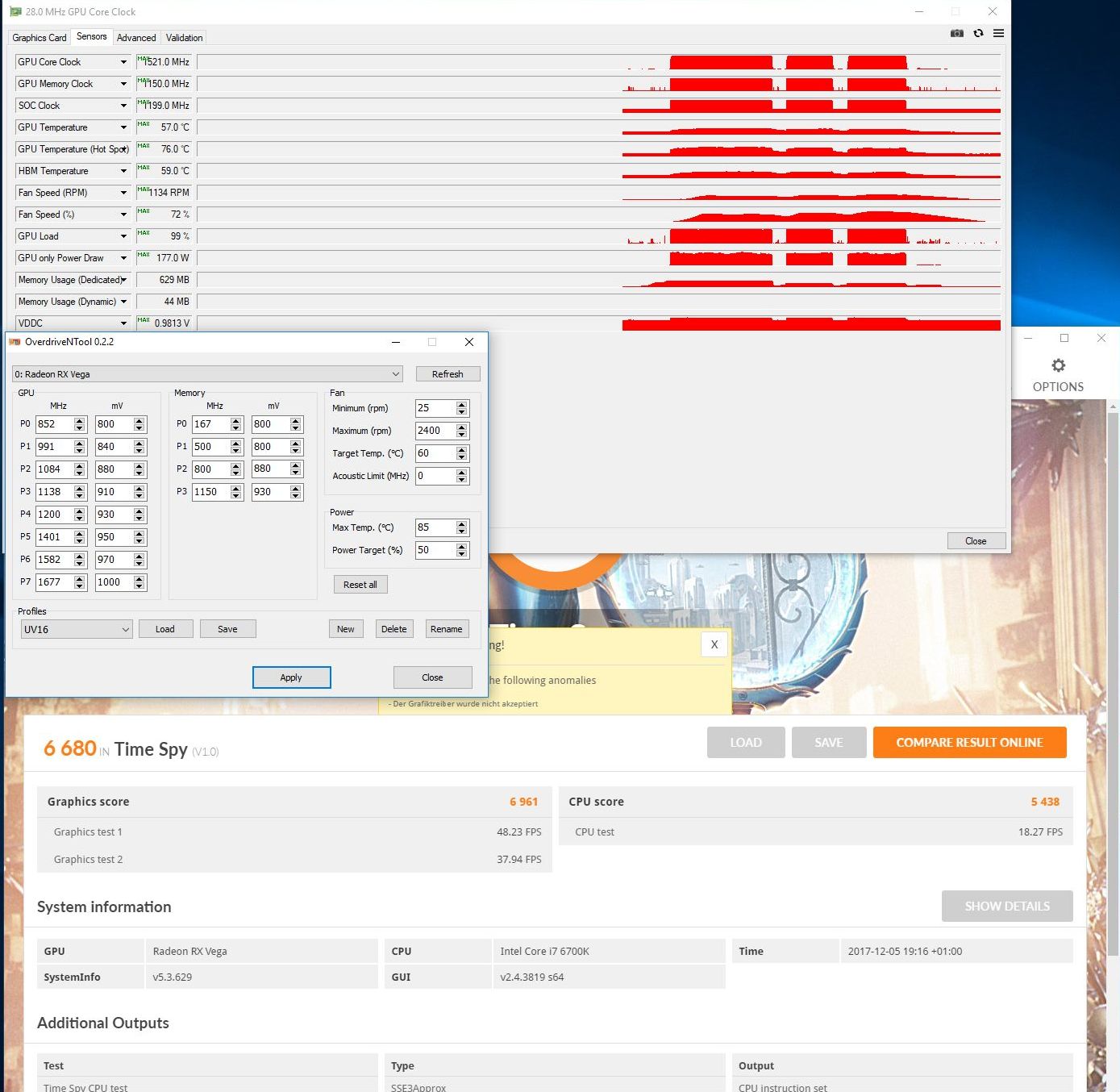The height and width of the screenshot is (1092, 1120).
Task: Close the OverdriveNTool dialog via Close button
Action: point(432,677)
